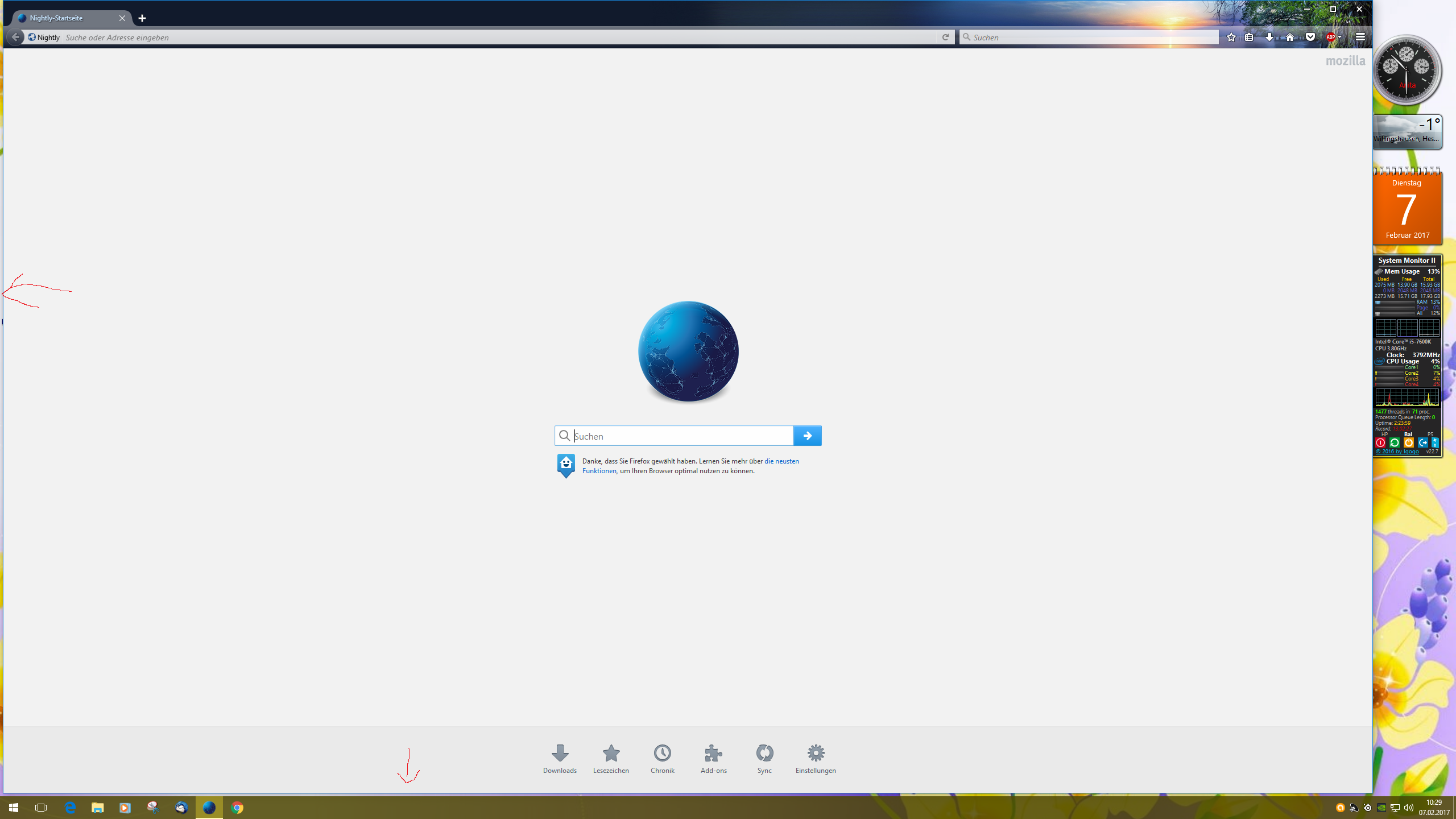The image size is (1456, 819).
Task: Expand the Adblock Plus dropdown arrow
Action: click(x=1341, y=38)
